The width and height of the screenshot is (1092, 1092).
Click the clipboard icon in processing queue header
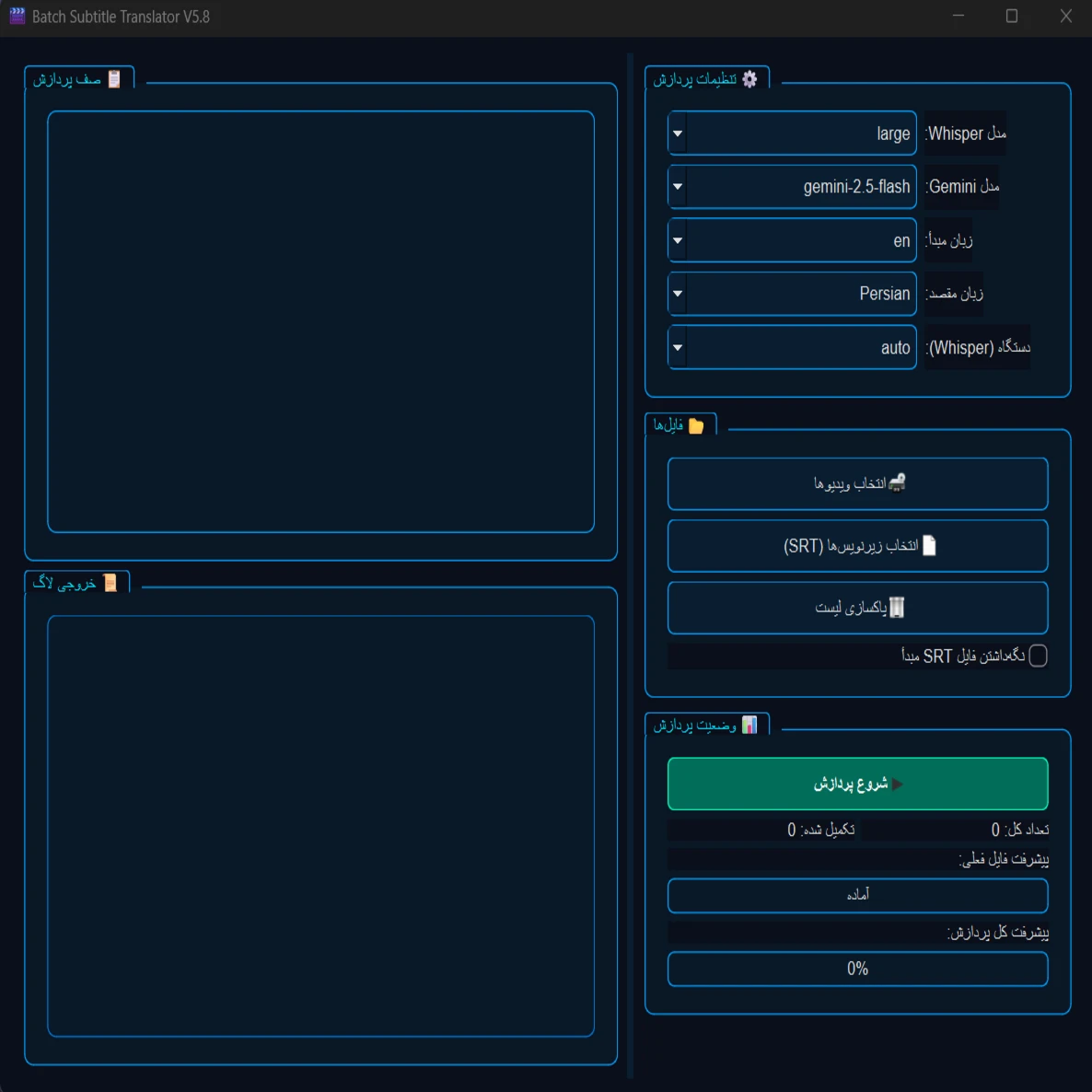114,79
